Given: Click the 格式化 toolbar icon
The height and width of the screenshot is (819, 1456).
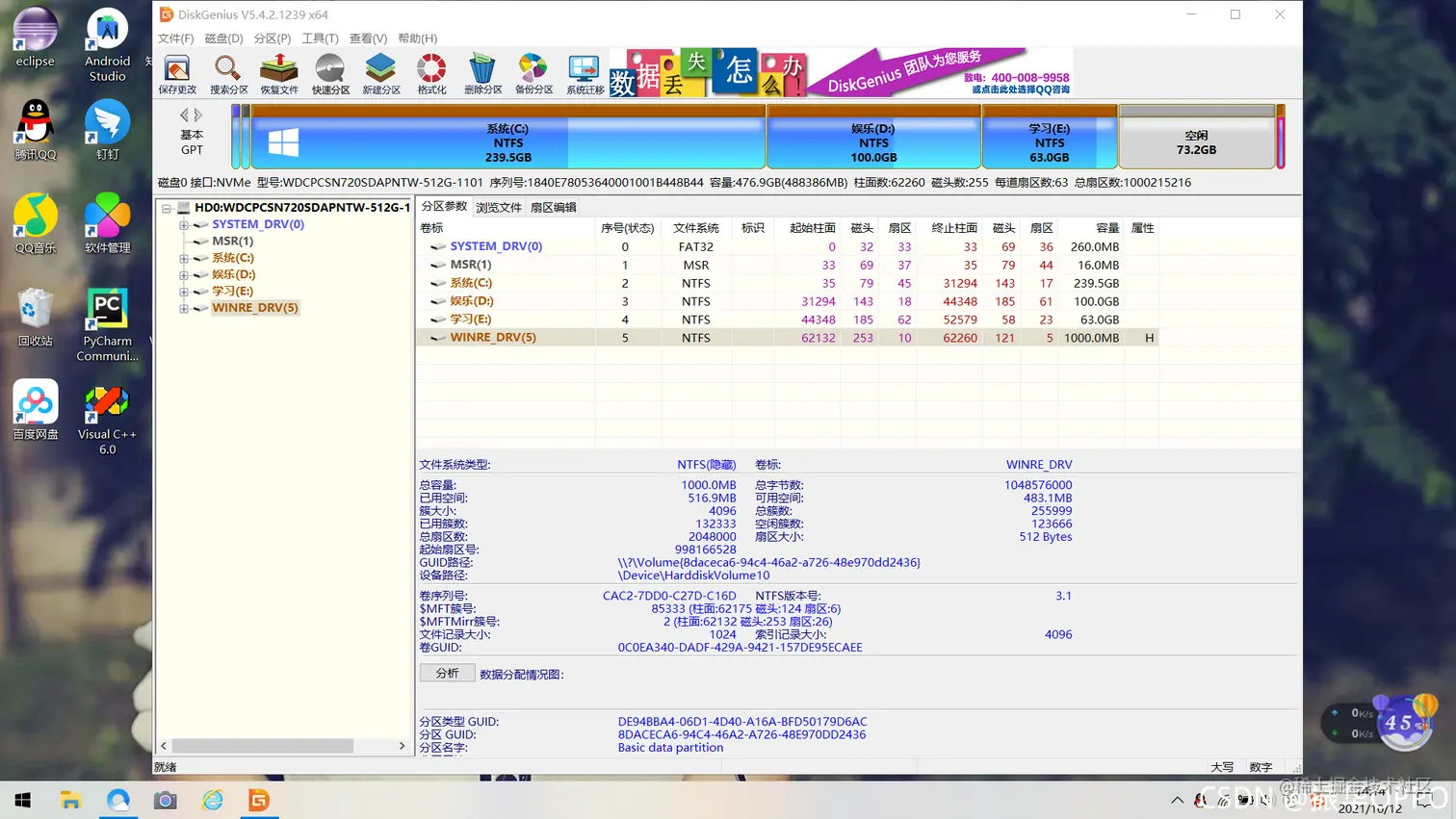Looking at the screenshot, I should 431,74.
